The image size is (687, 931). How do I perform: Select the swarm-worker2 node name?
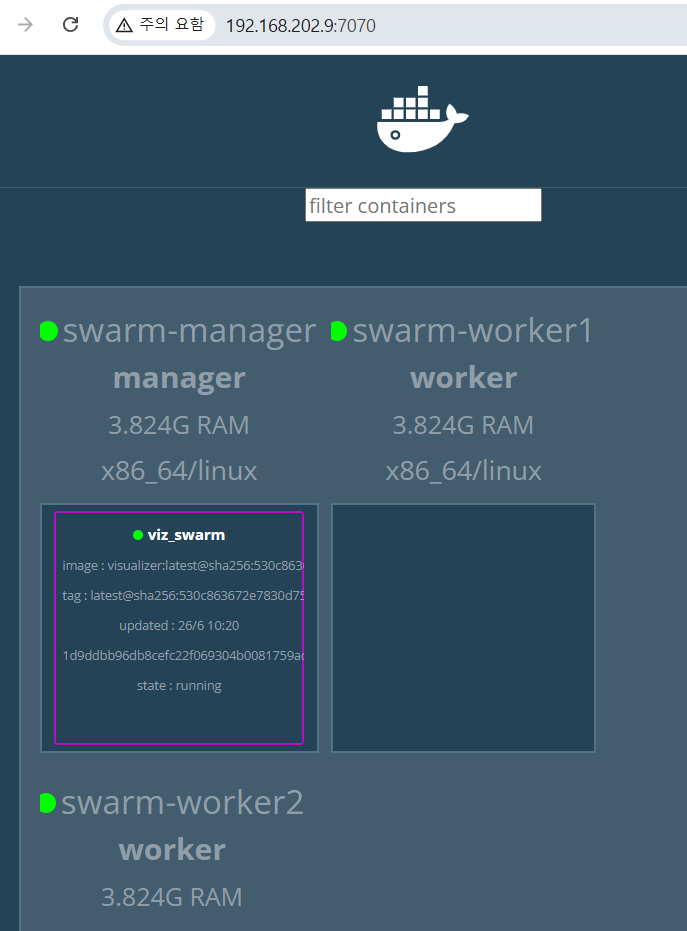[182, 802]
